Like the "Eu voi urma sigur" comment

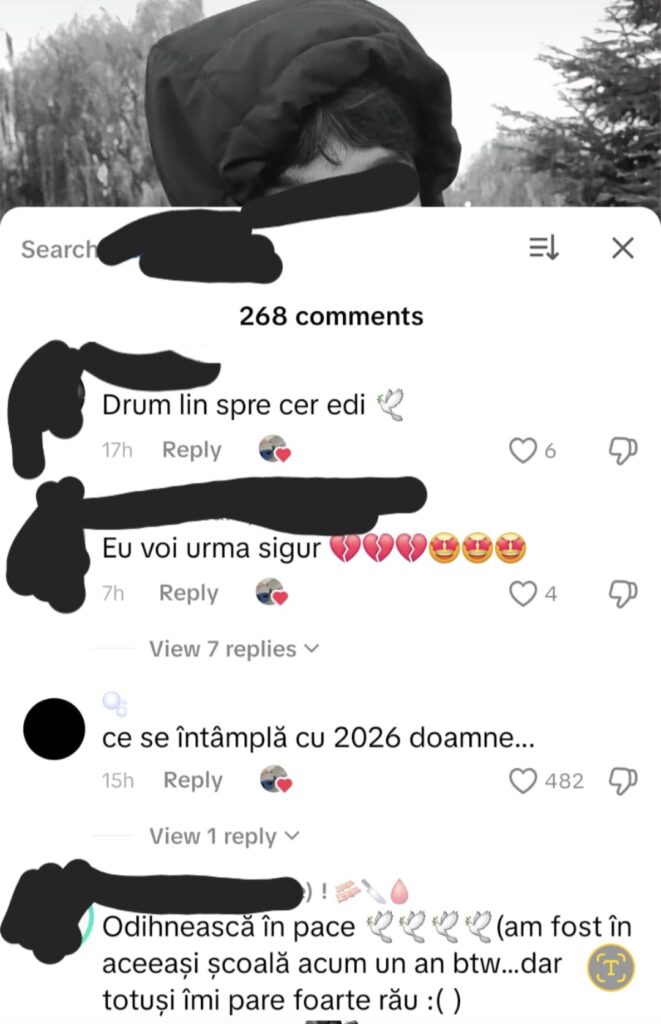click(x=523, y=594)
